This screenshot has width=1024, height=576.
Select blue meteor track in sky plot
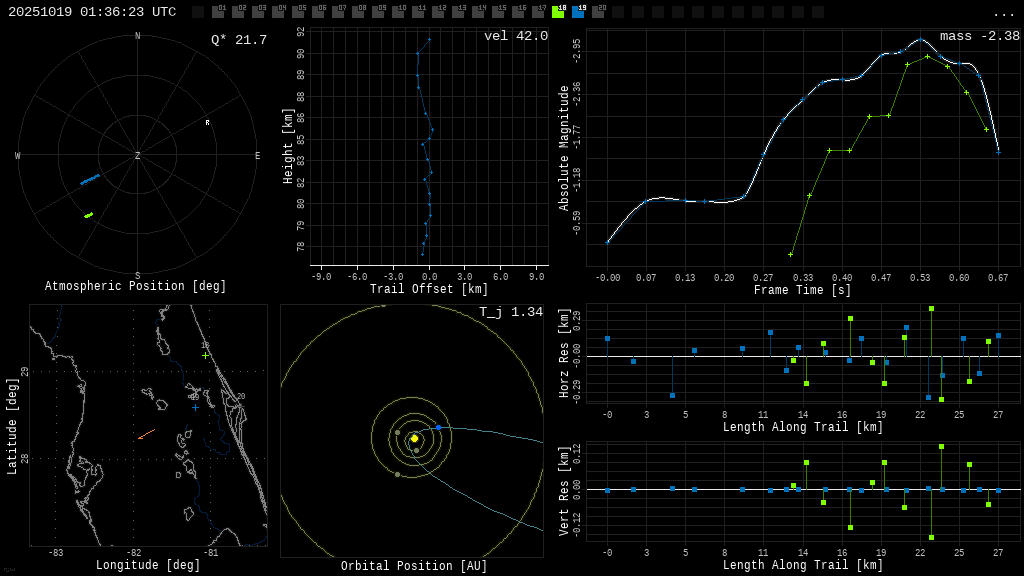click(90, 179)
